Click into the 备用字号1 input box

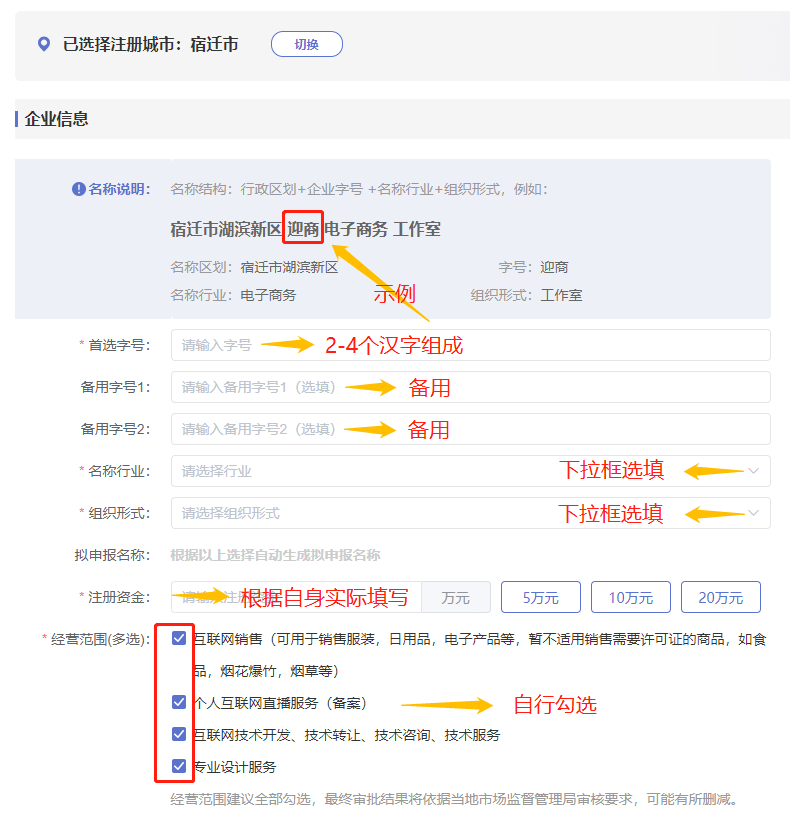click(x=470, y=387)
